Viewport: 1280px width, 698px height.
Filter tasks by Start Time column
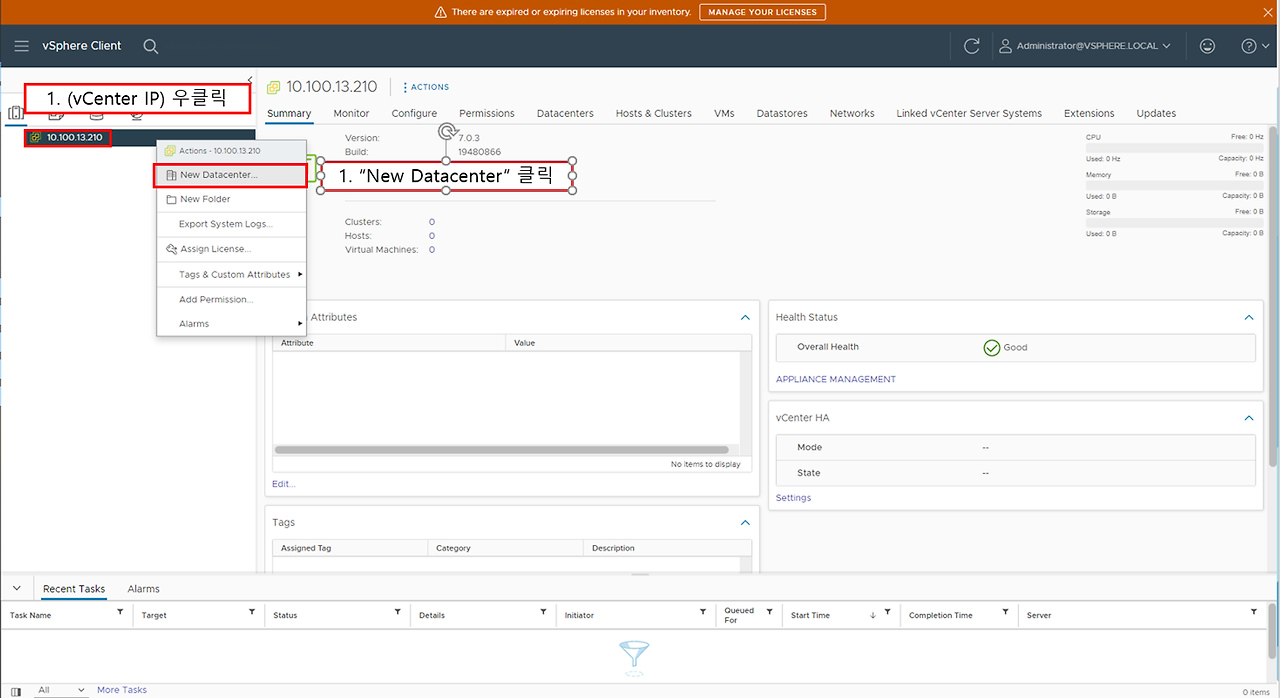pyautogui.click(x=887, y=611)
